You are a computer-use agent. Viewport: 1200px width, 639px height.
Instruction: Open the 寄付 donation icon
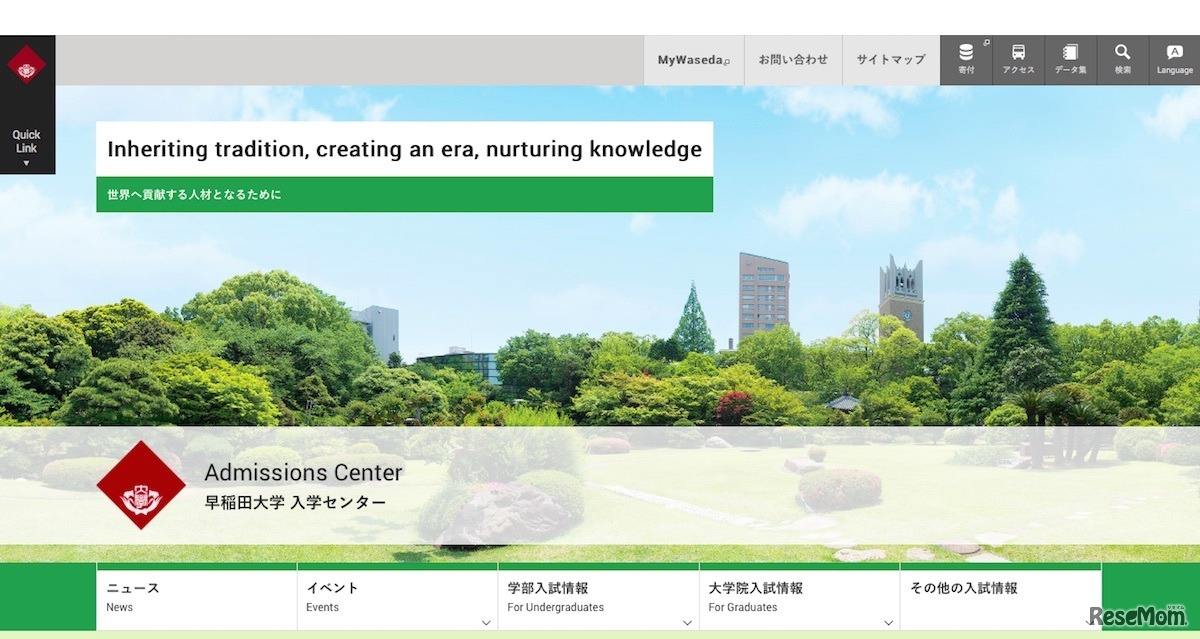tap(966, 59)
